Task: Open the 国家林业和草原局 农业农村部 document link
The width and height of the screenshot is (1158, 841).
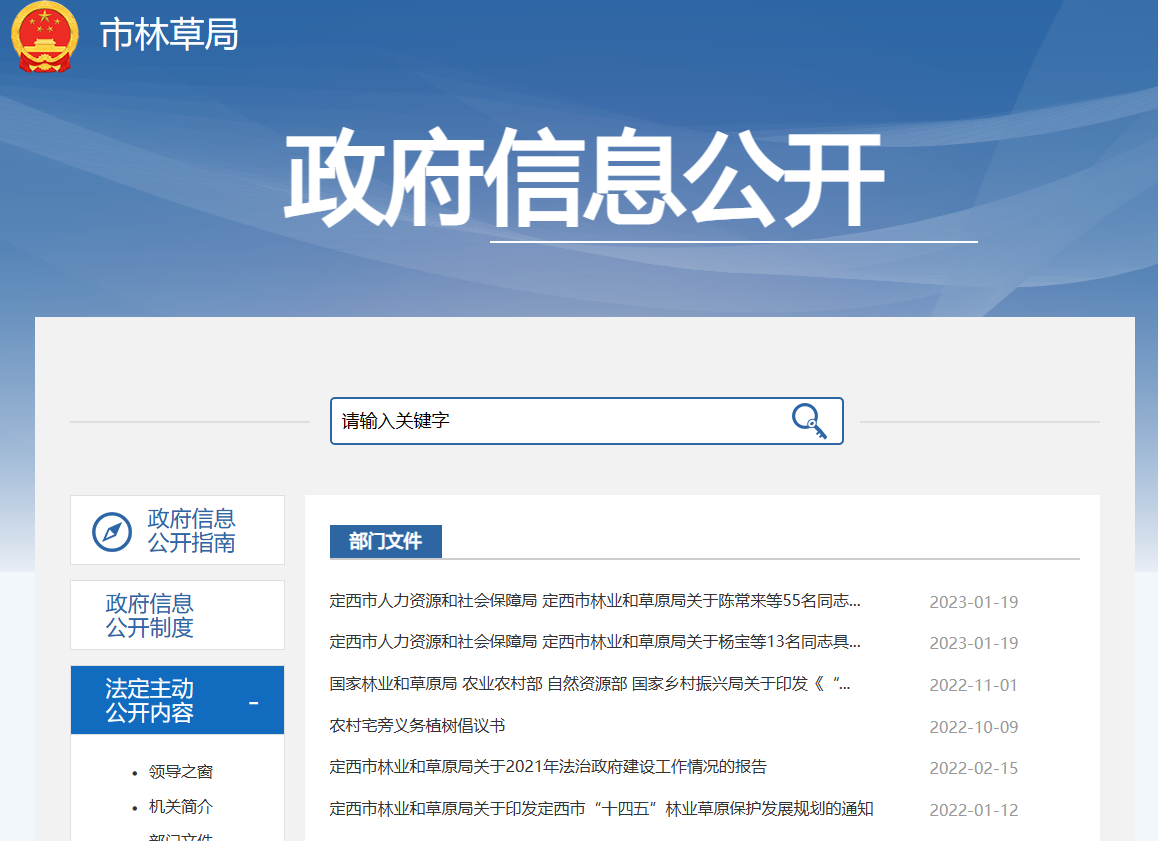Action: pos(590,685)
